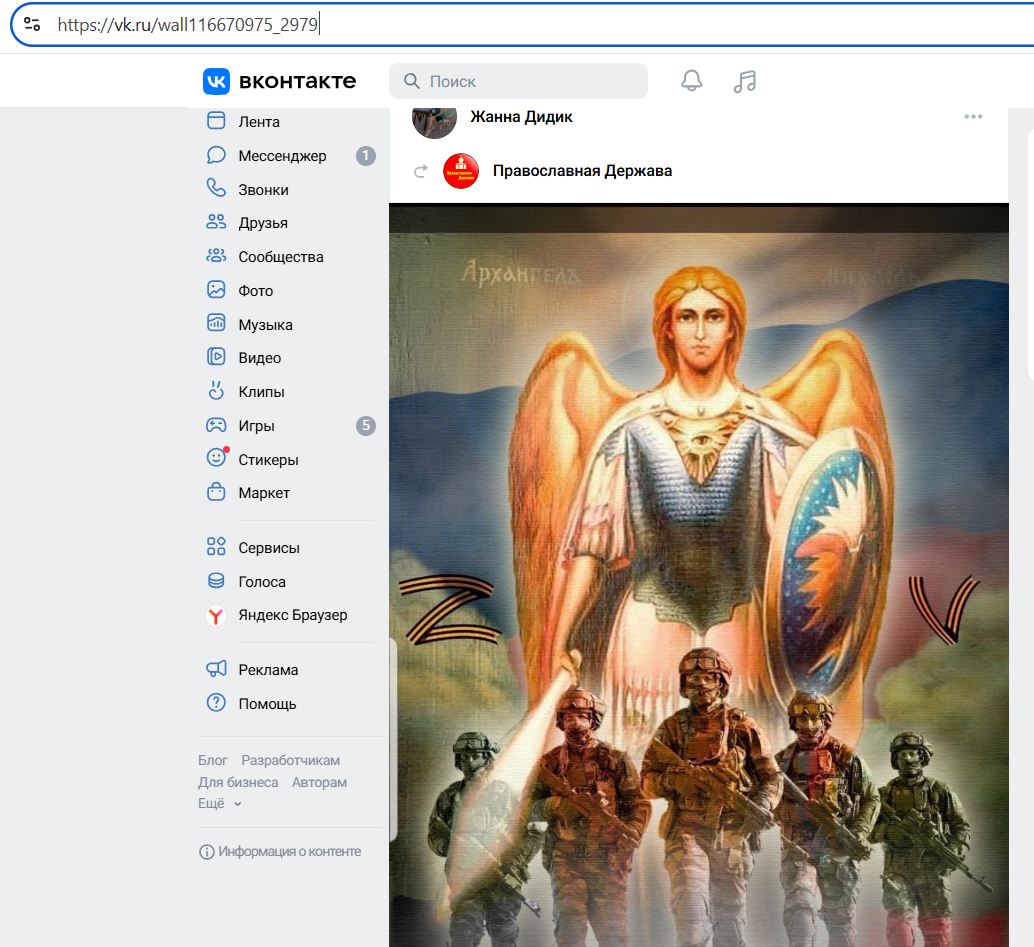Click the Друзья people icon

click(216, 222)
